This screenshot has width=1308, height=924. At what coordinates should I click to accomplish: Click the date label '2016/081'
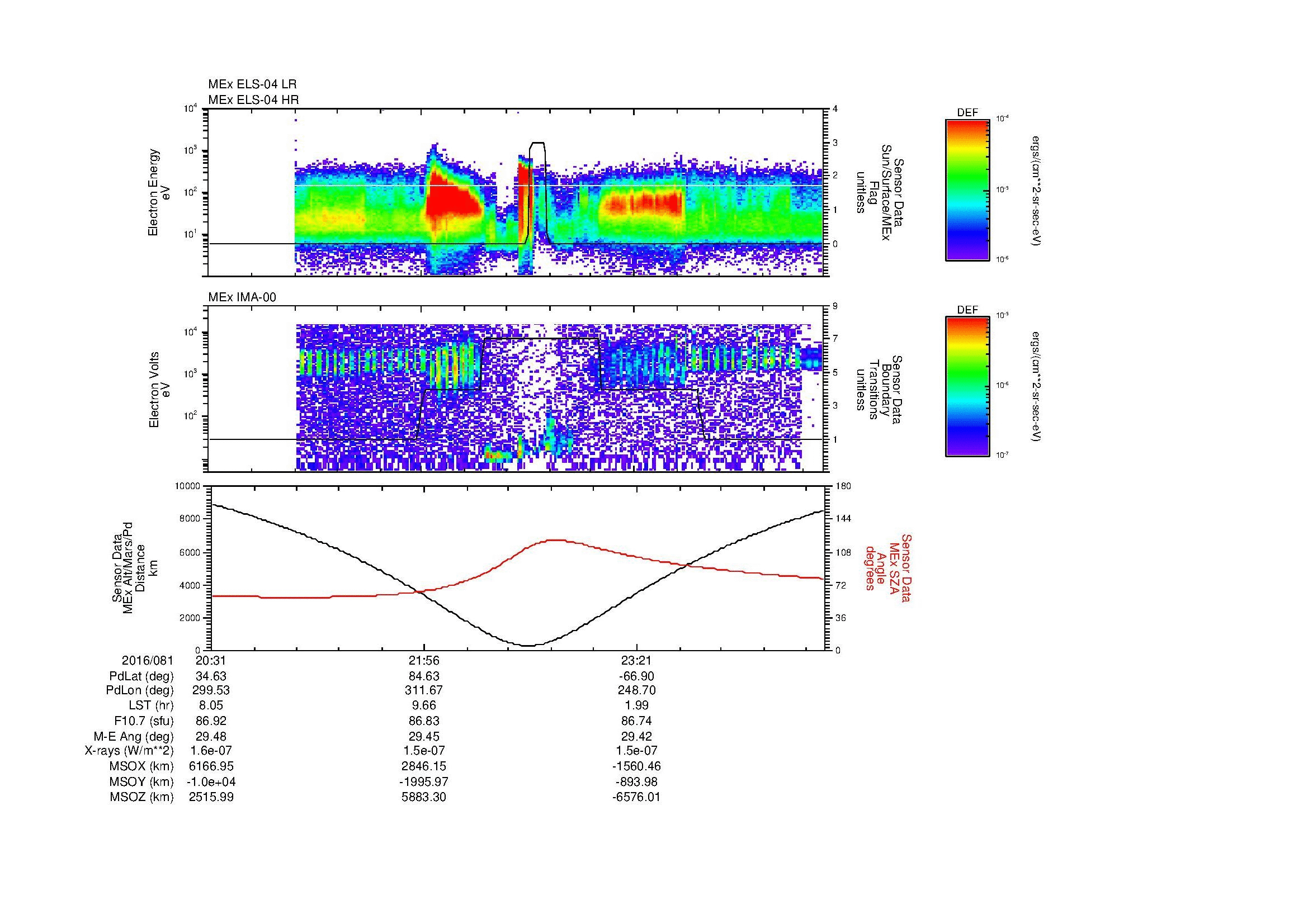coord(148,660)
